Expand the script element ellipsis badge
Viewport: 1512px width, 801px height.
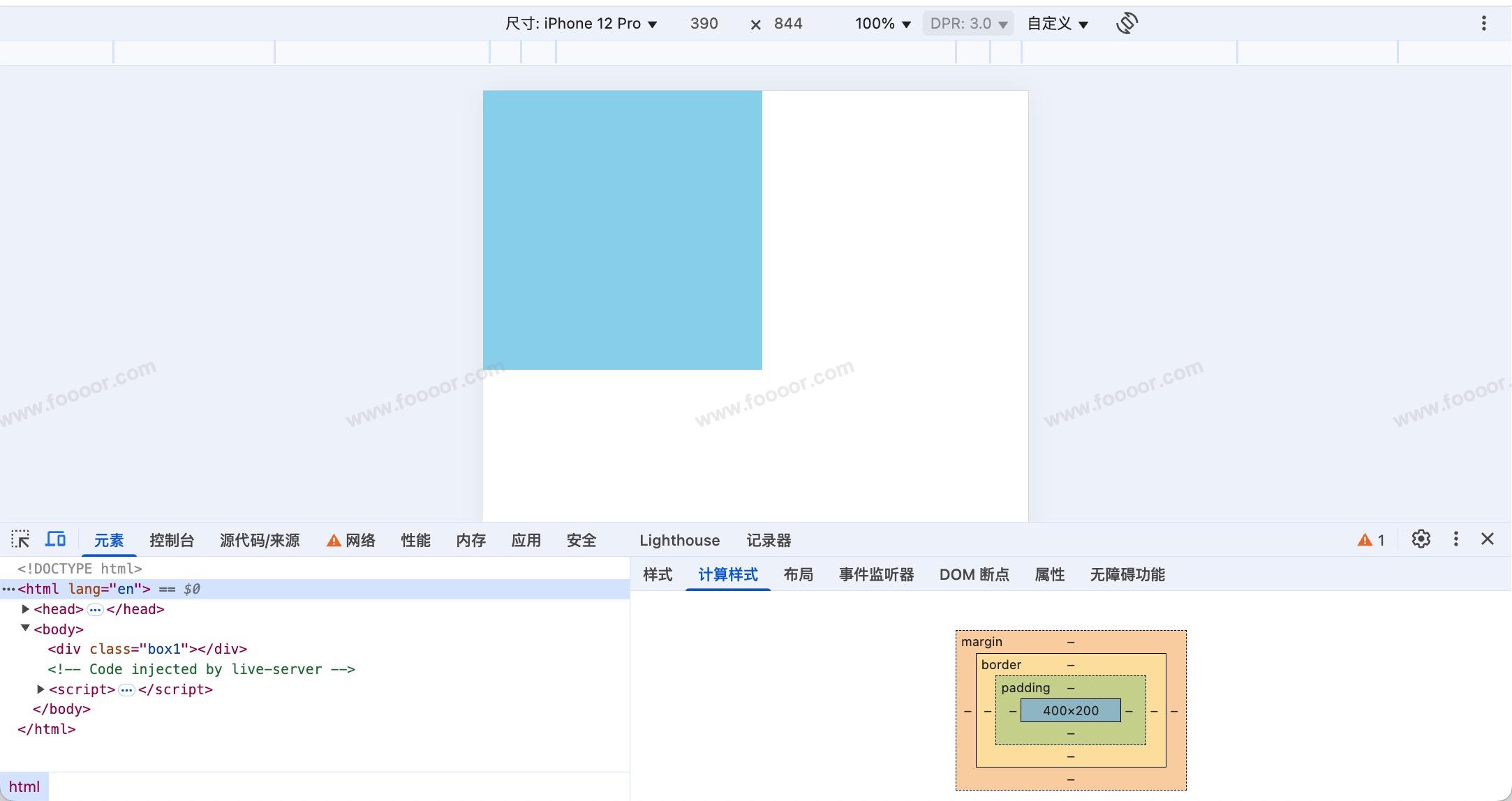pos(126,690)
